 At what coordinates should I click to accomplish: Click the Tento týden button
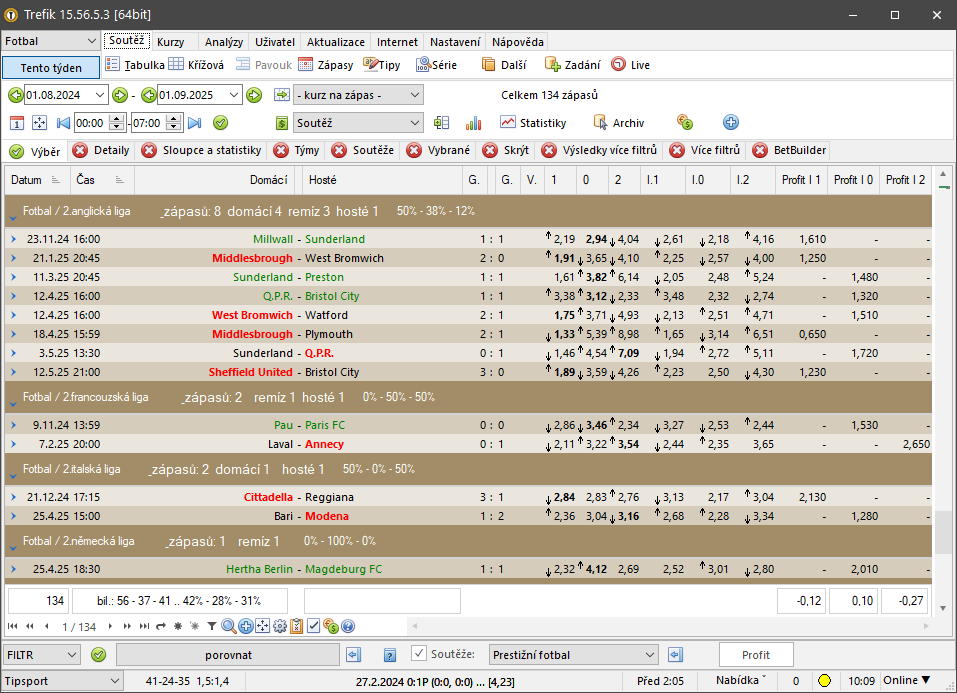pyautogui.click(x=51, y=68)
